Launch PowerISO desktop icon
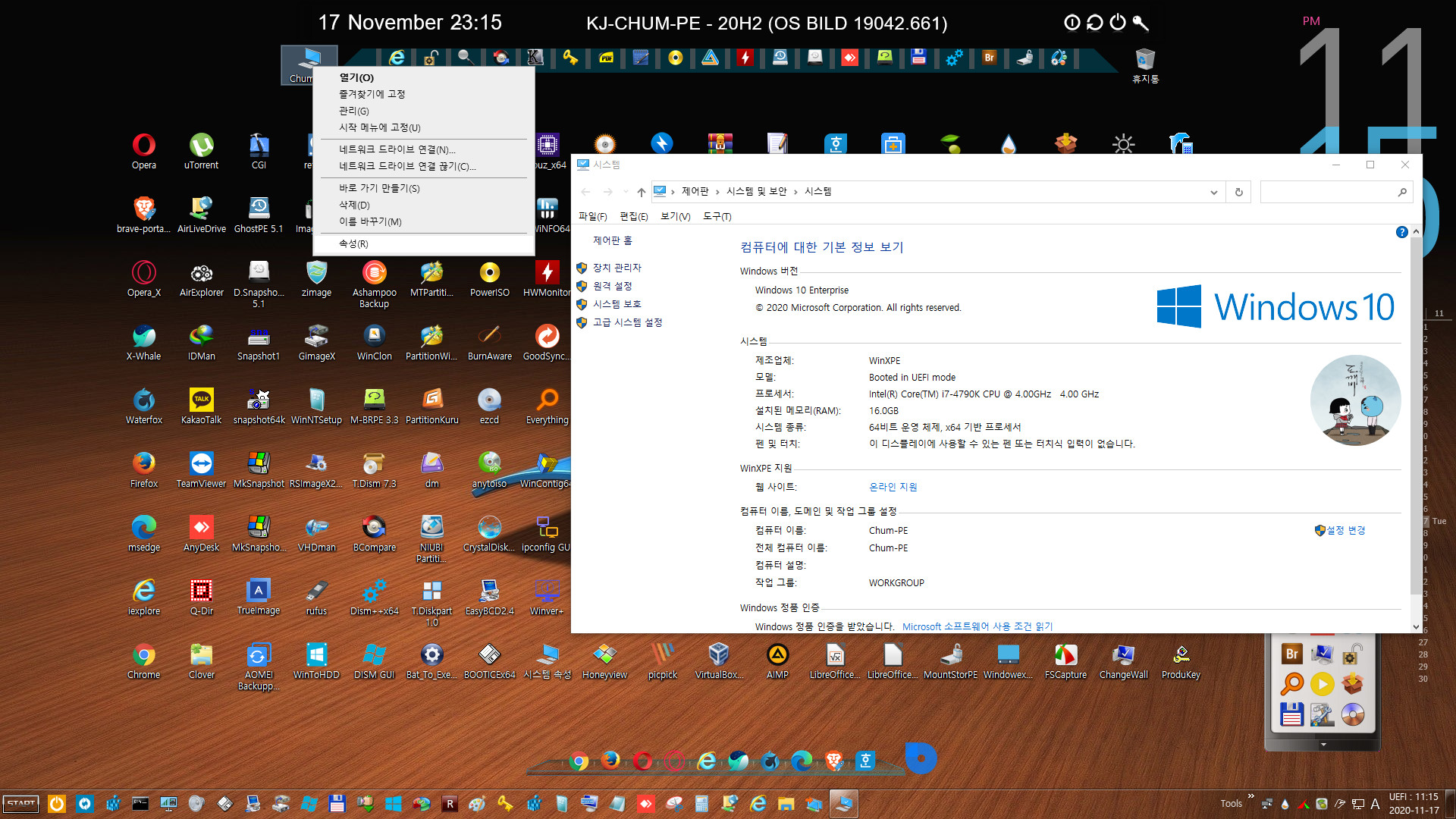 pyautogui.click(x=489, y=278)
